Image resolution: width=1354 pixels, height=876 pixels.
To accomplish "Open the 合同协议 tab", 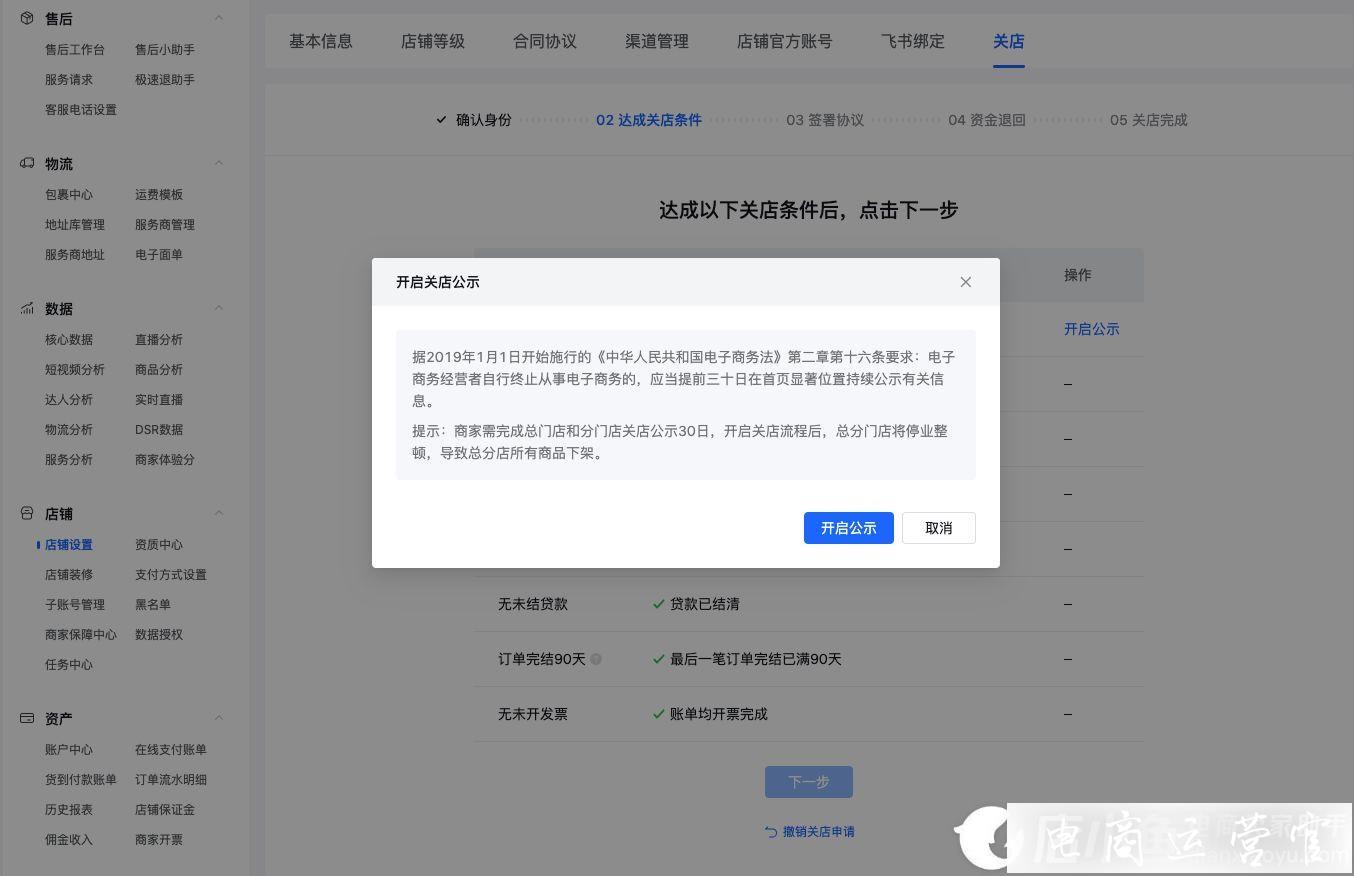I will click(x=545, y=41).
